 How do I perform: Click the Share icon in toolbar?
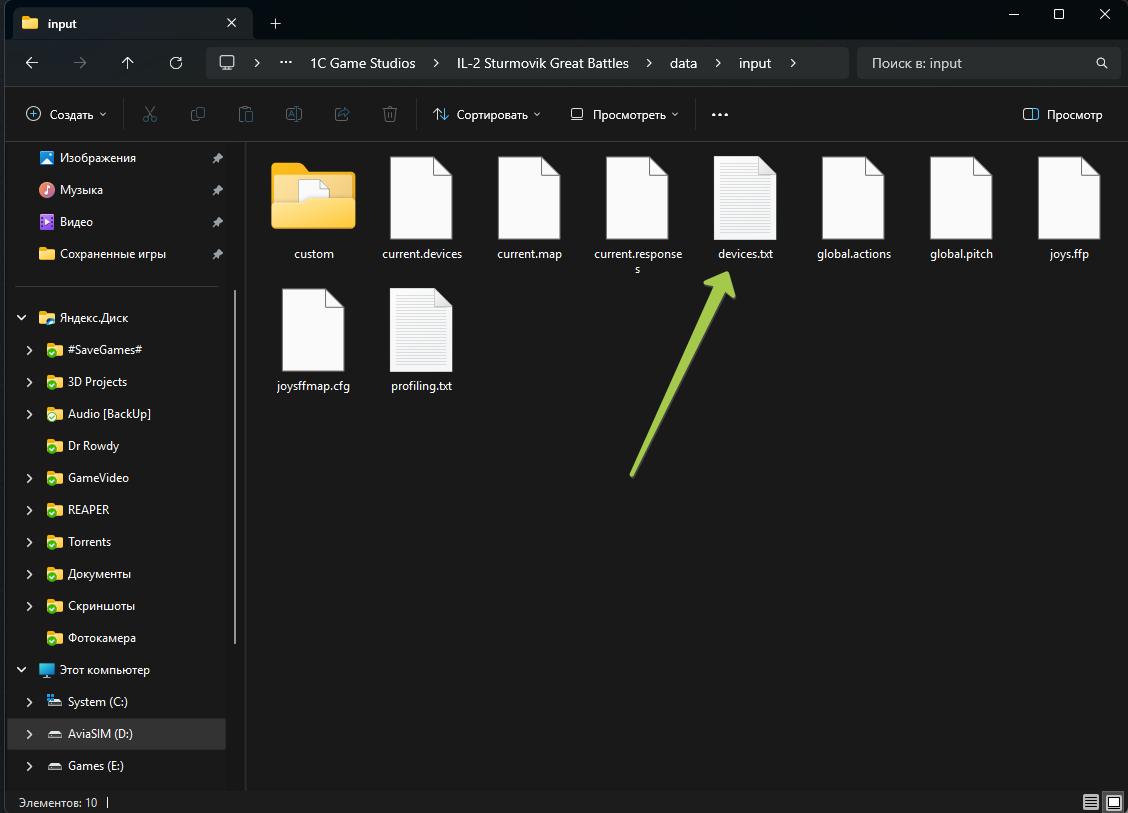tap(342, 115)
